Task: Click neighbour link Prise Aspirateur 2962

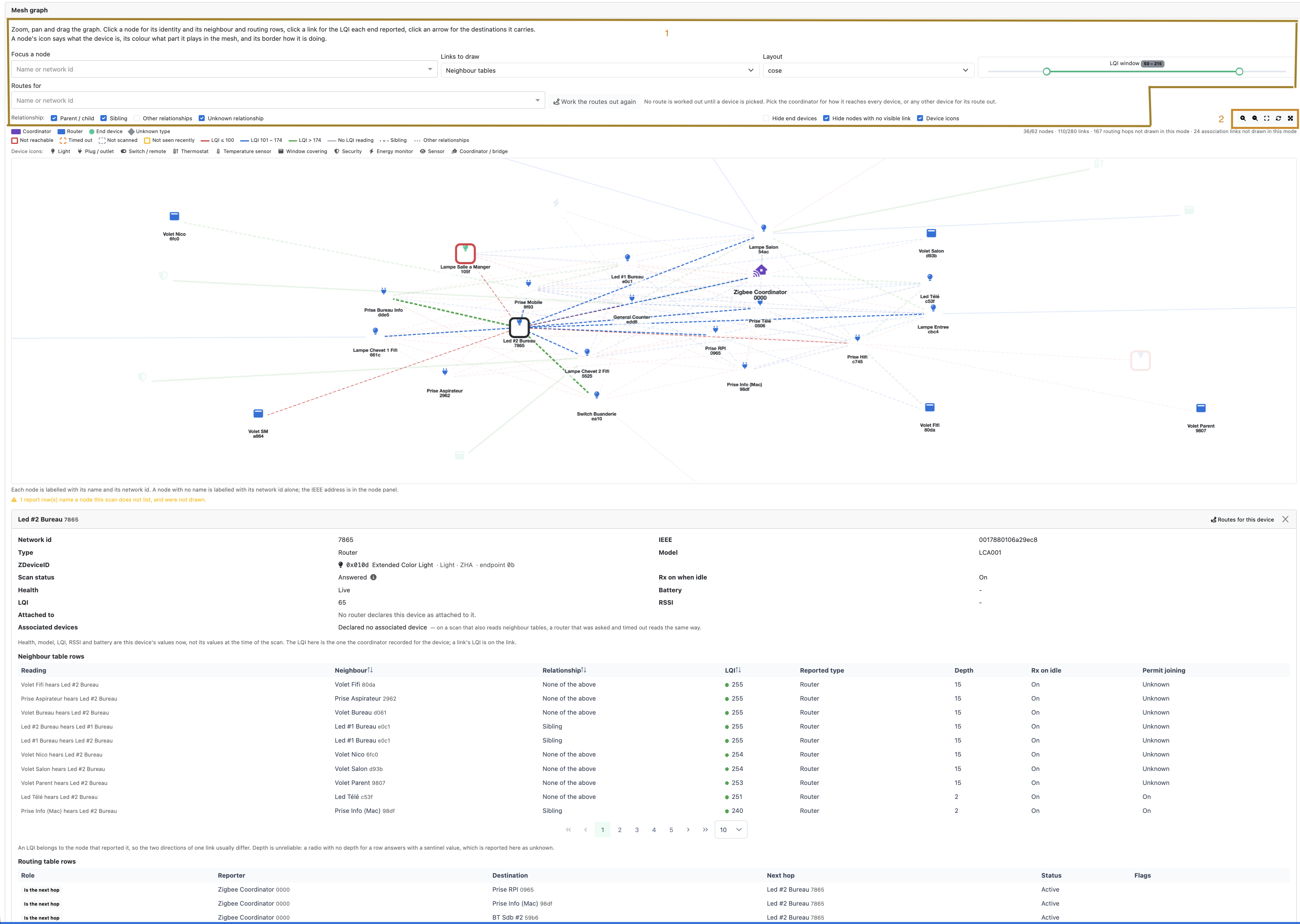Action: point(365,699)
